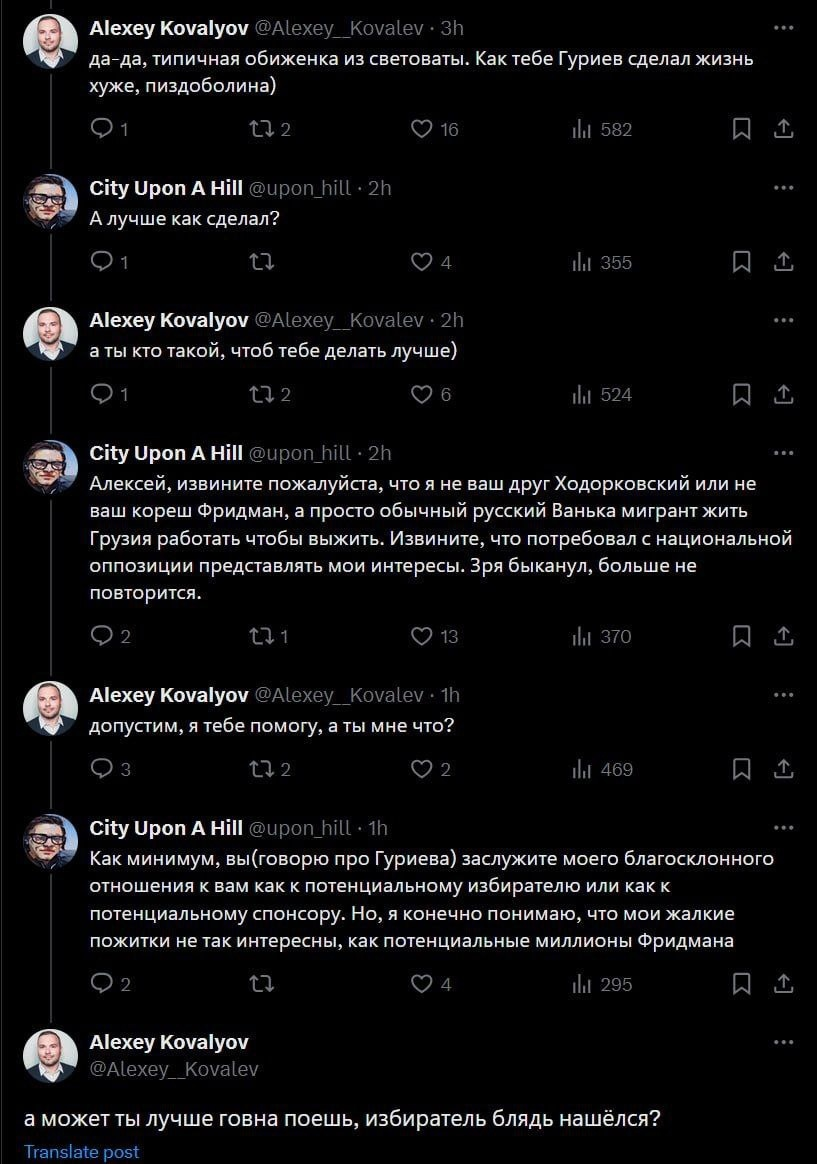
Task: Retweet the post with 16 likes
Action: point(262,129)
